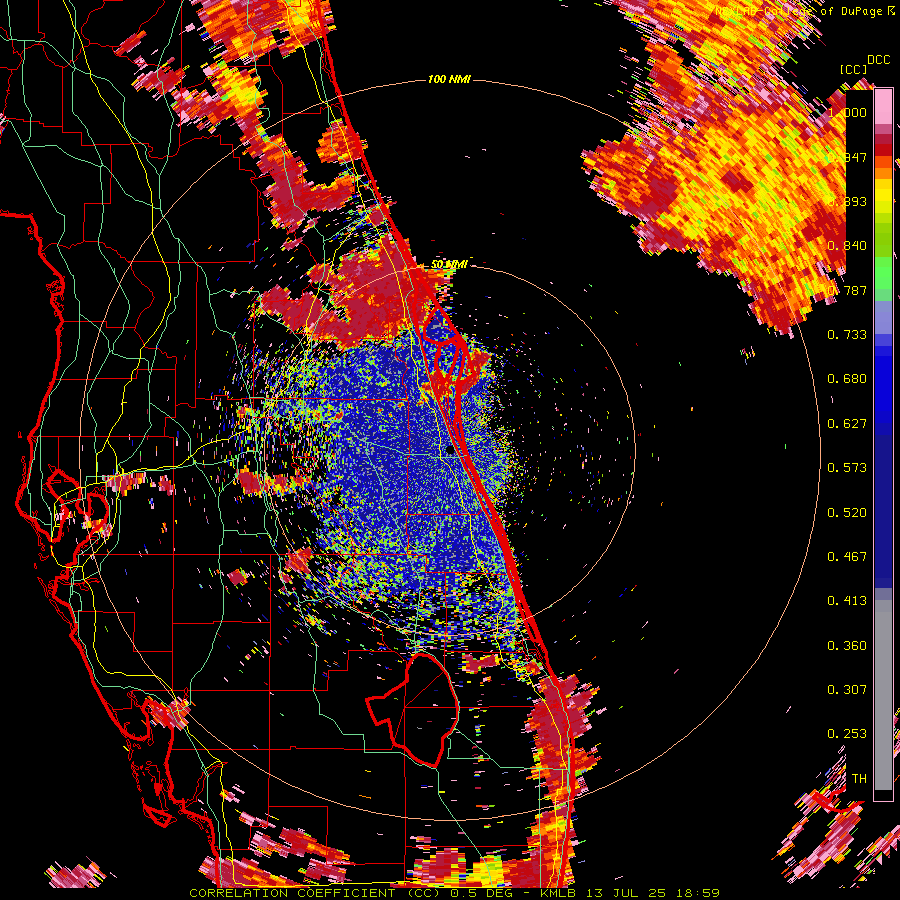Click the 0.360 value on the color scale
900x900 pixels.
(x=847, y=646)
